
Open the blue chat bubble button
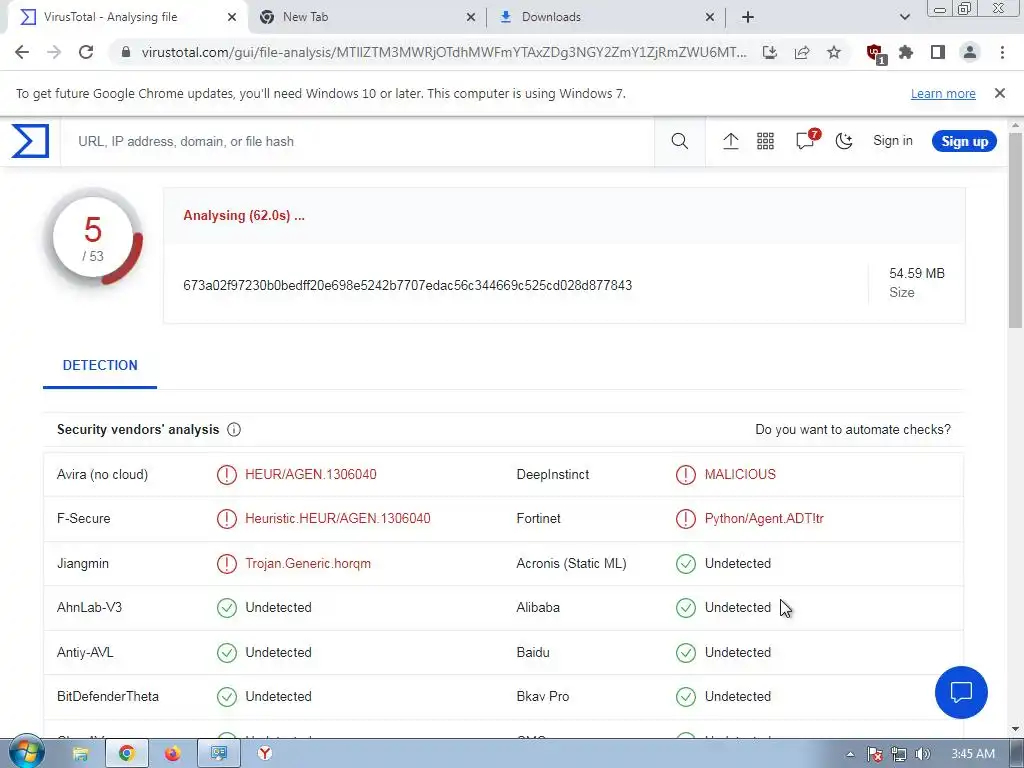961,692
